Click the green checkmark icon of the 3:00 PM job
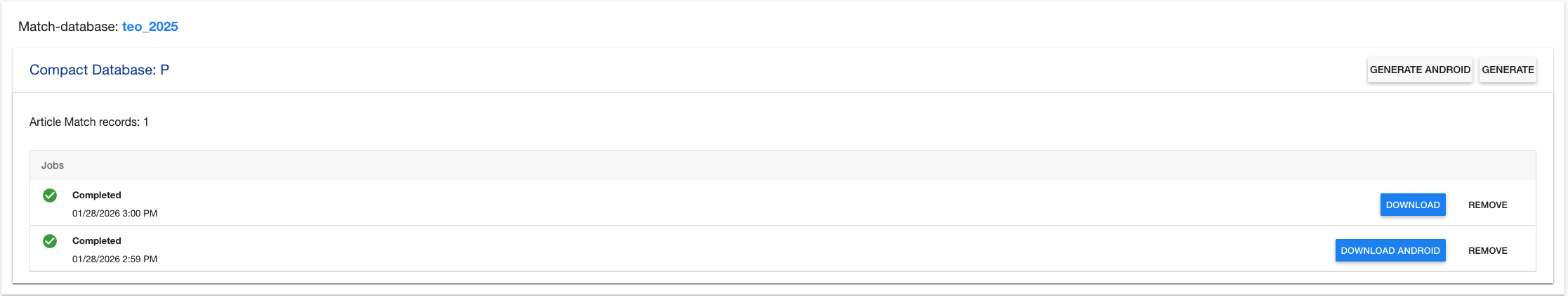The width and height of the screenshot is (1568, 296). (50, 195)
